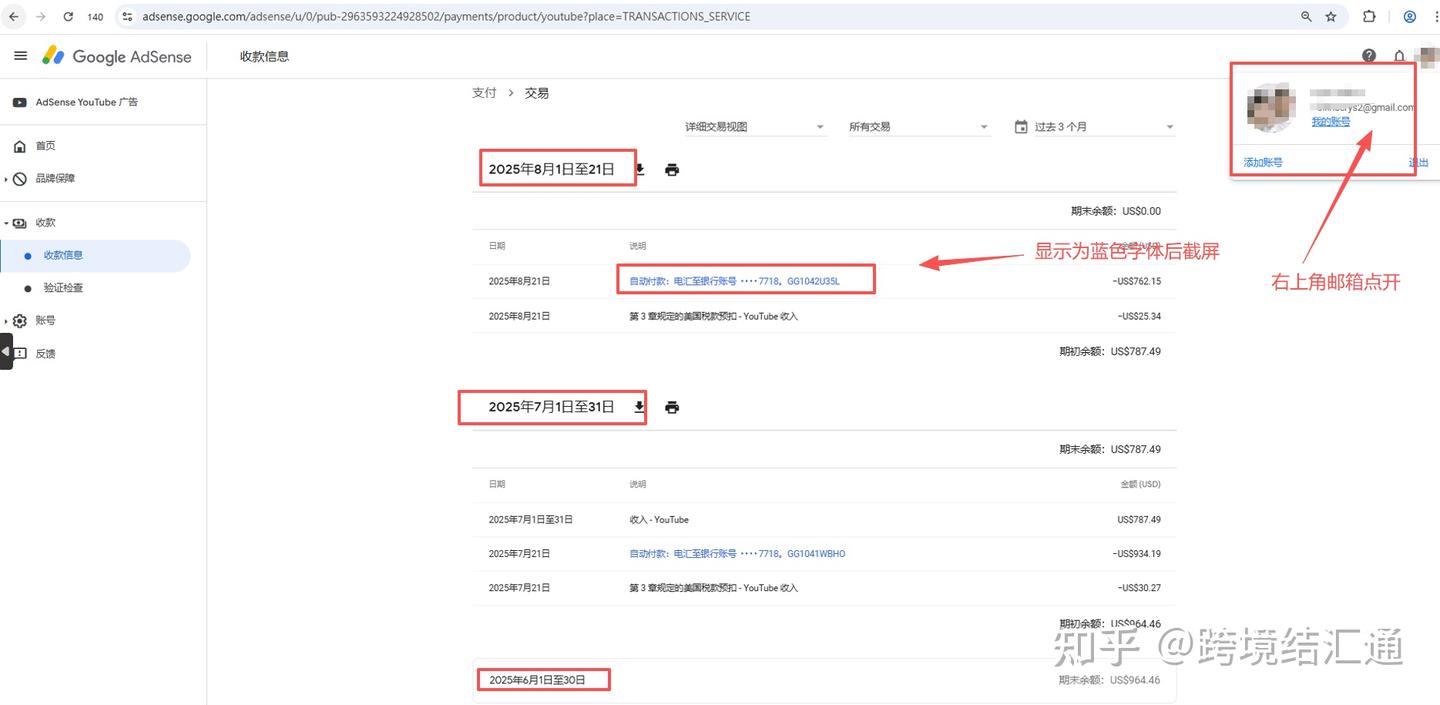The height and width of the screenshot is (705, 1440).
Task: Click 退出 to sign out
Action: click(x=1418, y=162)
